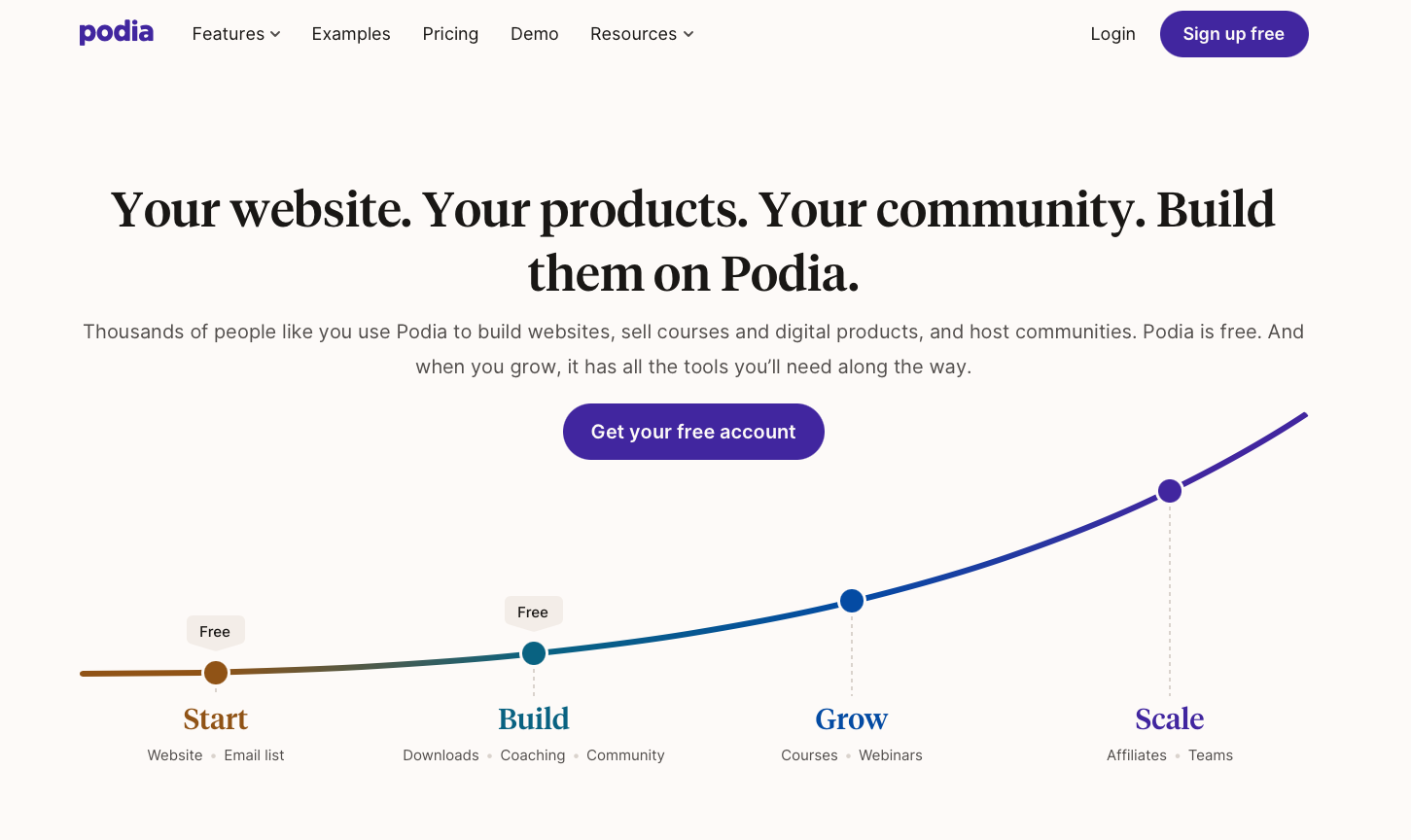This screenshot has width=1411, height=840.
Task: Click the Scale stage heading
Action: click(x=1170, y=719)
